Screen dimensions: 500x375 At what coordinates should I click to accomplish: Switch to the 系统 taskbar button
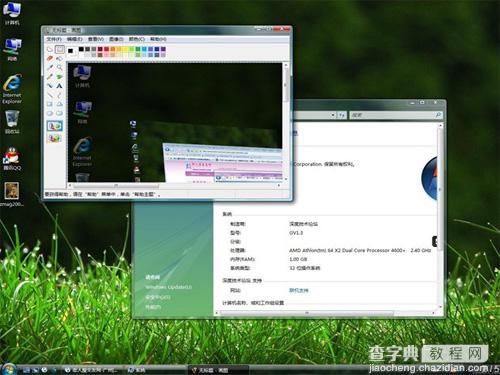(156, 370)
